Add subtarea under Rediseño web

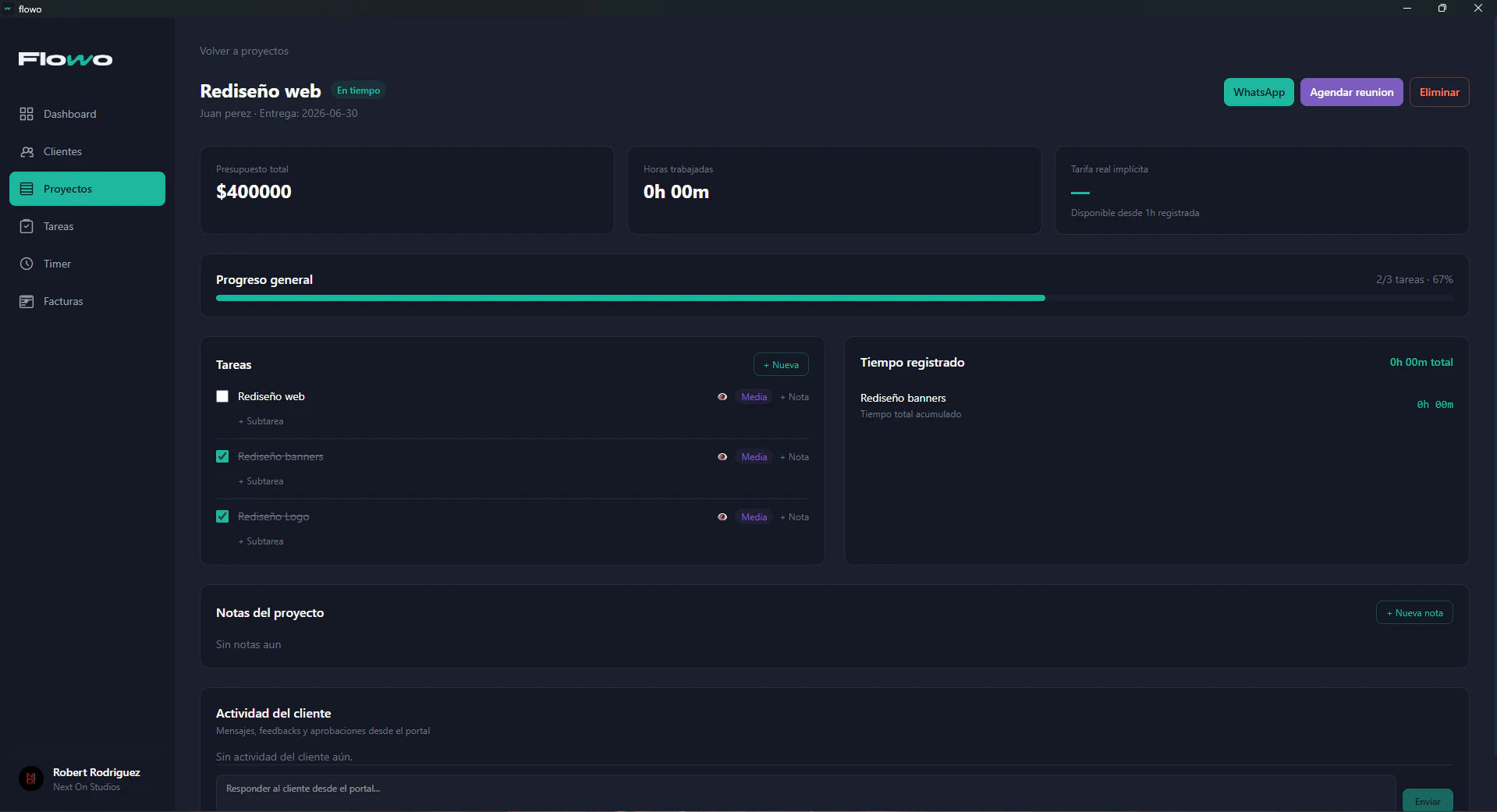261,421
